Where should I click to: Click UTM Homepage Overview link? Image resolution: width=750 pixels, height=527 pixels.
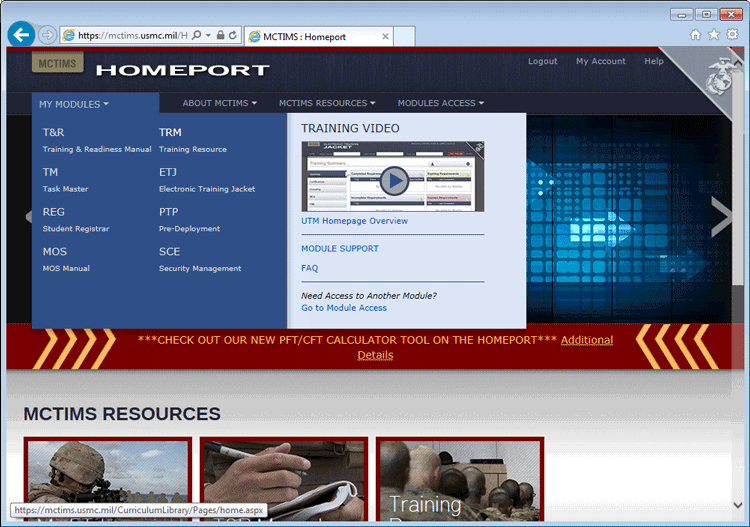(354, 221)
